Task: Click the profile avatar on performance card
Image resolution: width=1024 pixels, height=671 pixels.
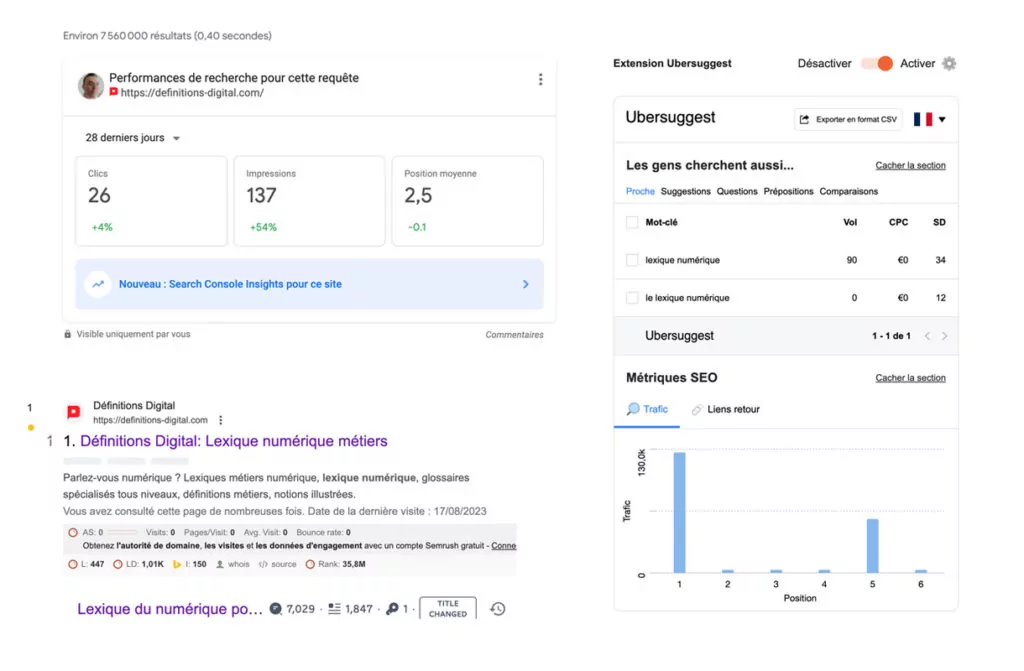Action: (x=90, y=86)
